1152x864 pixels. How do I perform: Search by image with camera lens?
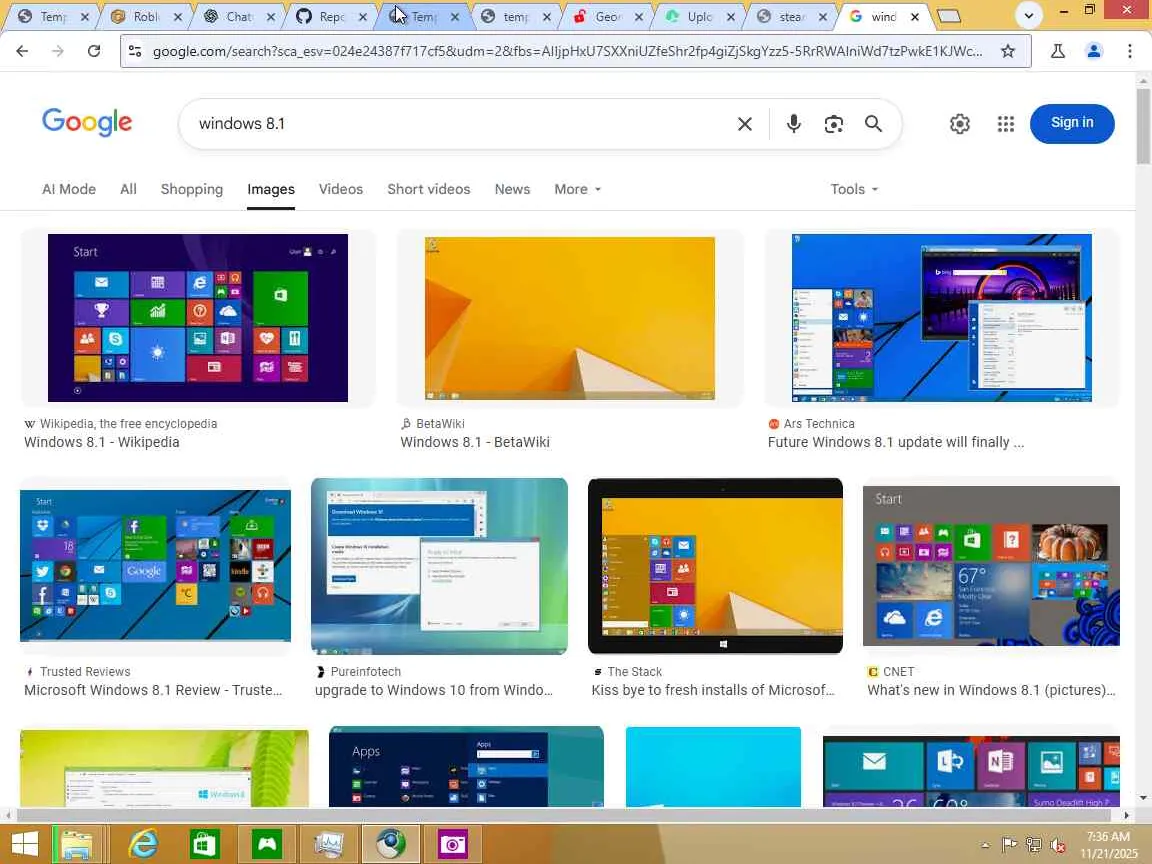(x=834, y=123)
